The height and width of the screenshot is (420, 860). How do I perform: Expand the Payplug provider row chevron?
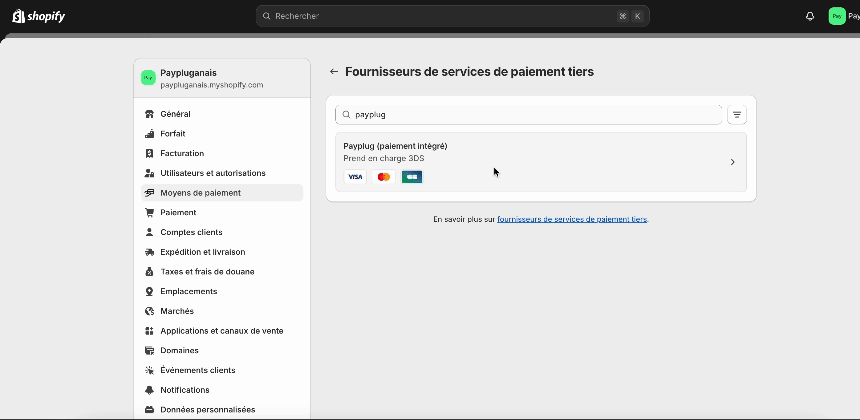[732, 162]
